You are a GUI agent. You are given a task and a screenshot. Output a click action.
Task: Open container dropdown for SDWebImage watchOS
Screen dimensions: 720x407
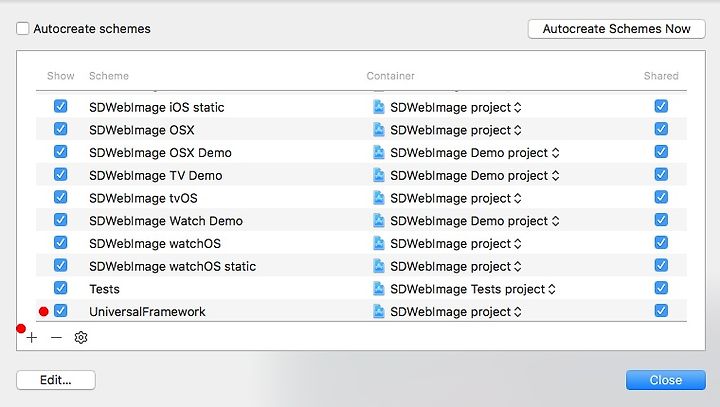point(518,244)
